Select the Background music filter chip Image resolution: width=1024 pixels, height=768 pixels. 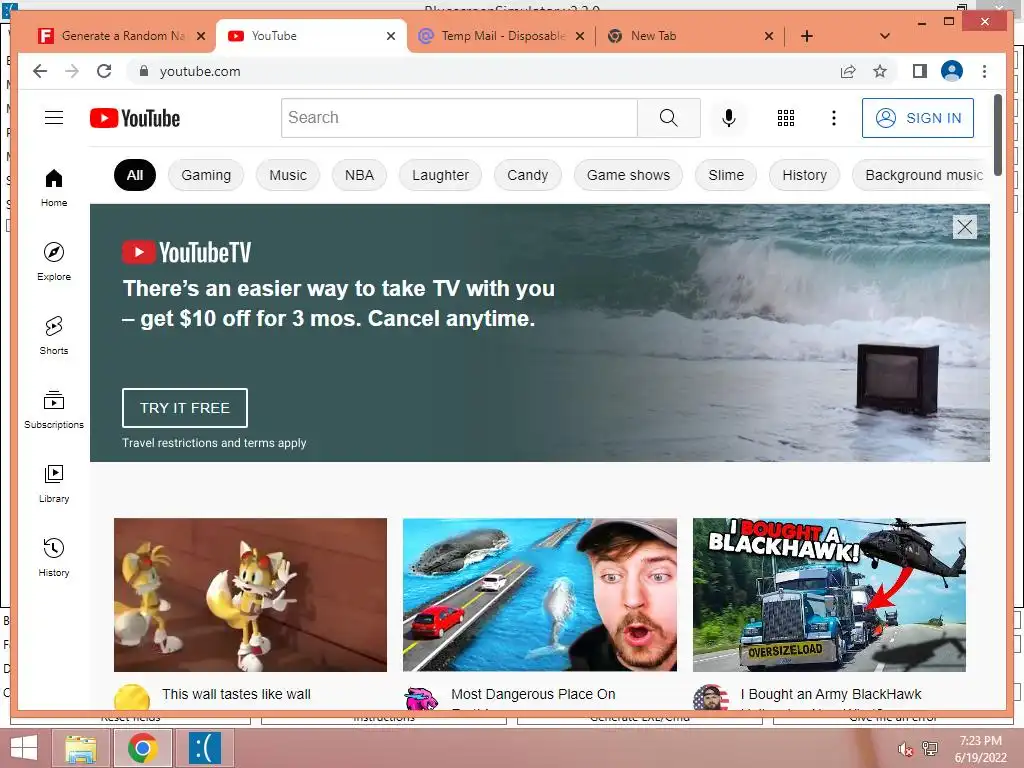[921, 175]
